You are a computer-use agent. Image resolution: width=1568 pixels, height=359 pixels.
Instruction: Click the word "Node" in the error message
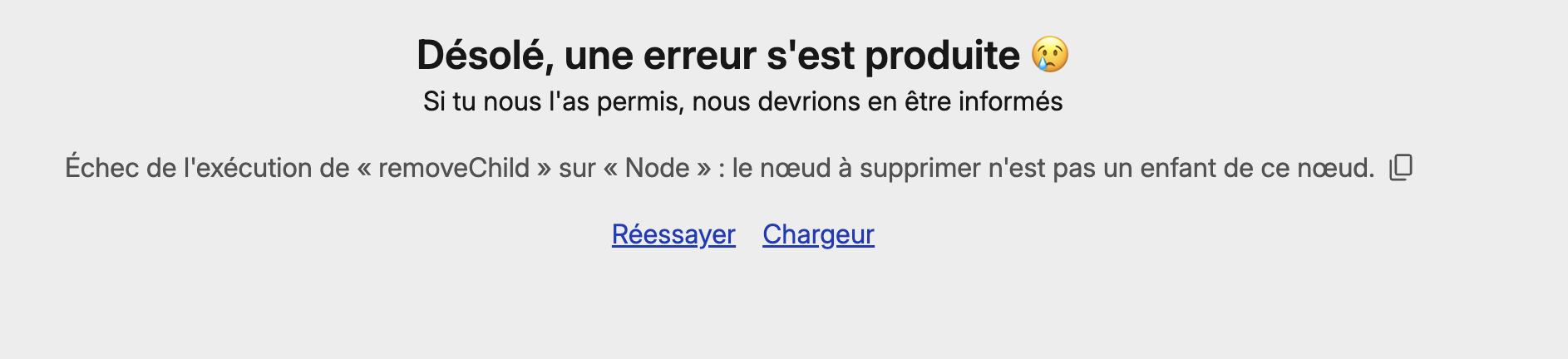tap(657, 168)
